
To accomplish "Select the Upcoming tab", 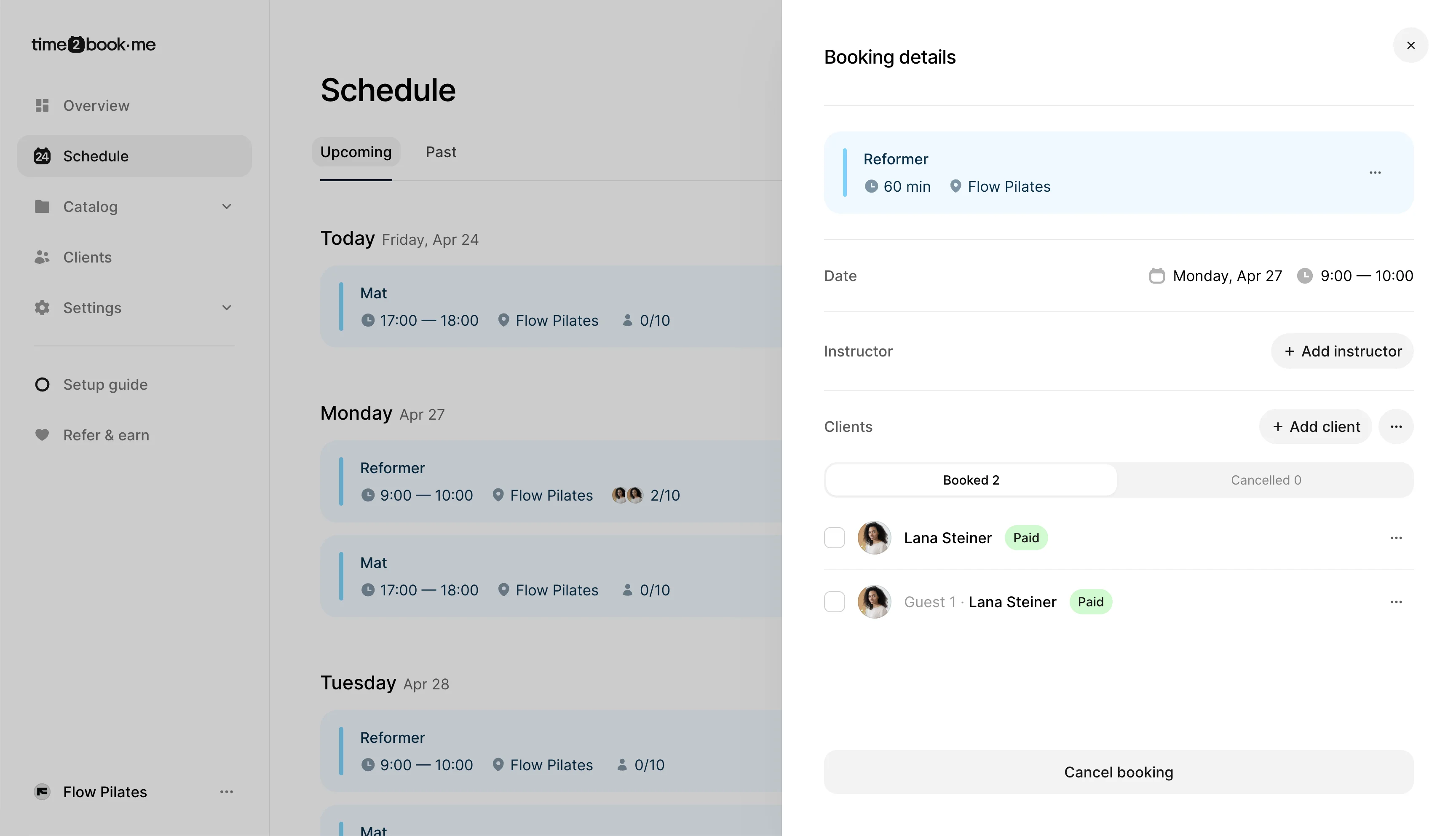I will click(x=356, y=152).
